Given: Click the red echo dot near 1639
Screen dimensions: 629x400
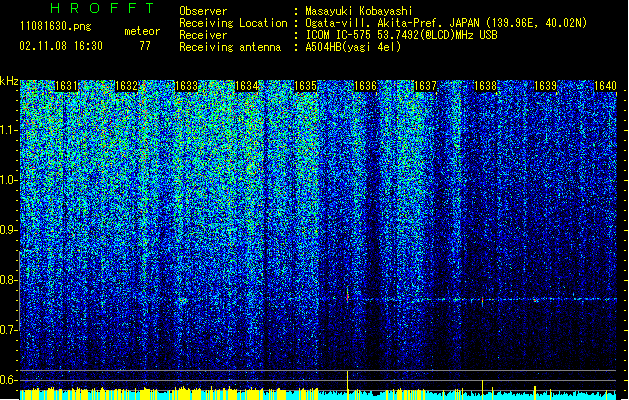Looking at the screenshot, I should tap(535, 300).
